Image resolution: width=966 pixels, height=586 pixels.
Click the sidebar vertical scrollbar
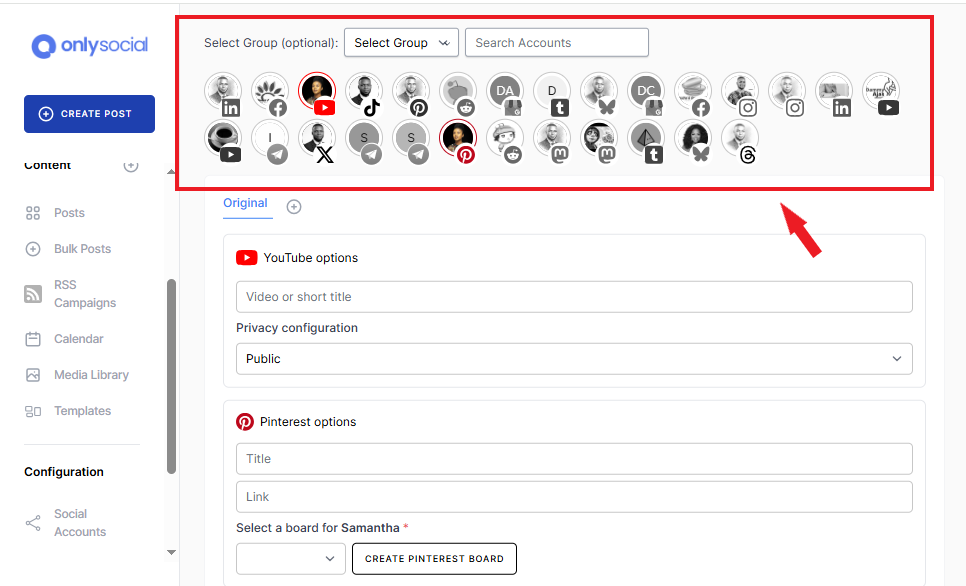coord(171,375)
